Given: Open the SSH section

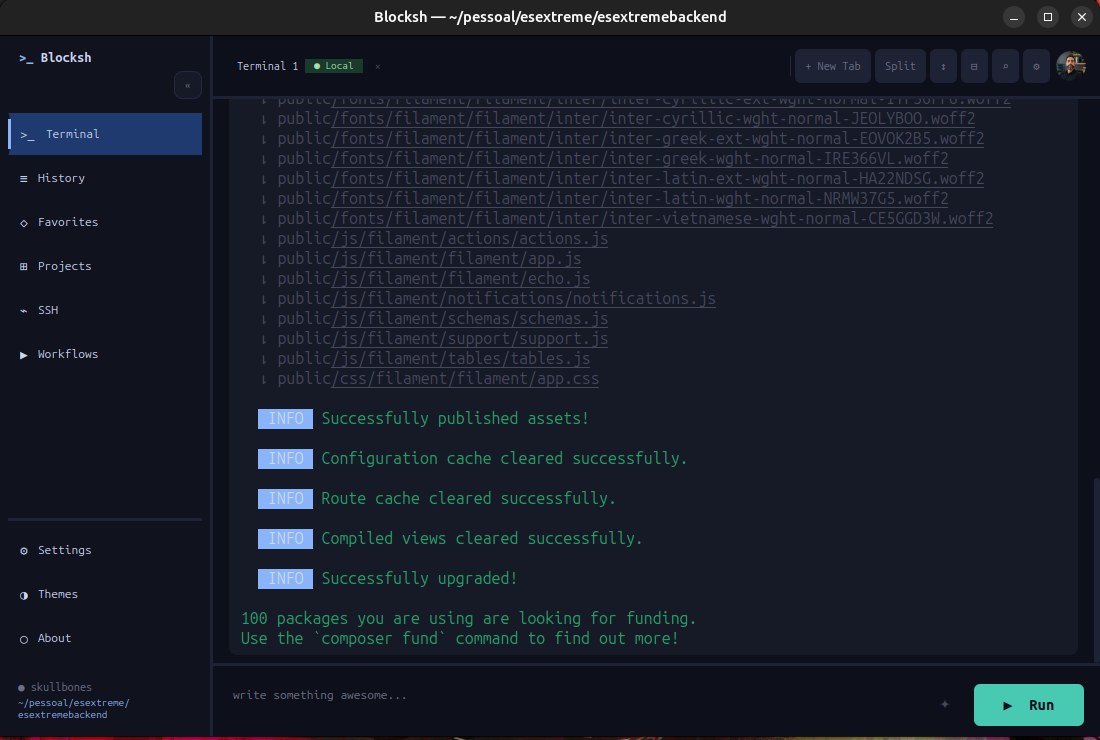Looking at the screenshot, I should coord(105,310).
